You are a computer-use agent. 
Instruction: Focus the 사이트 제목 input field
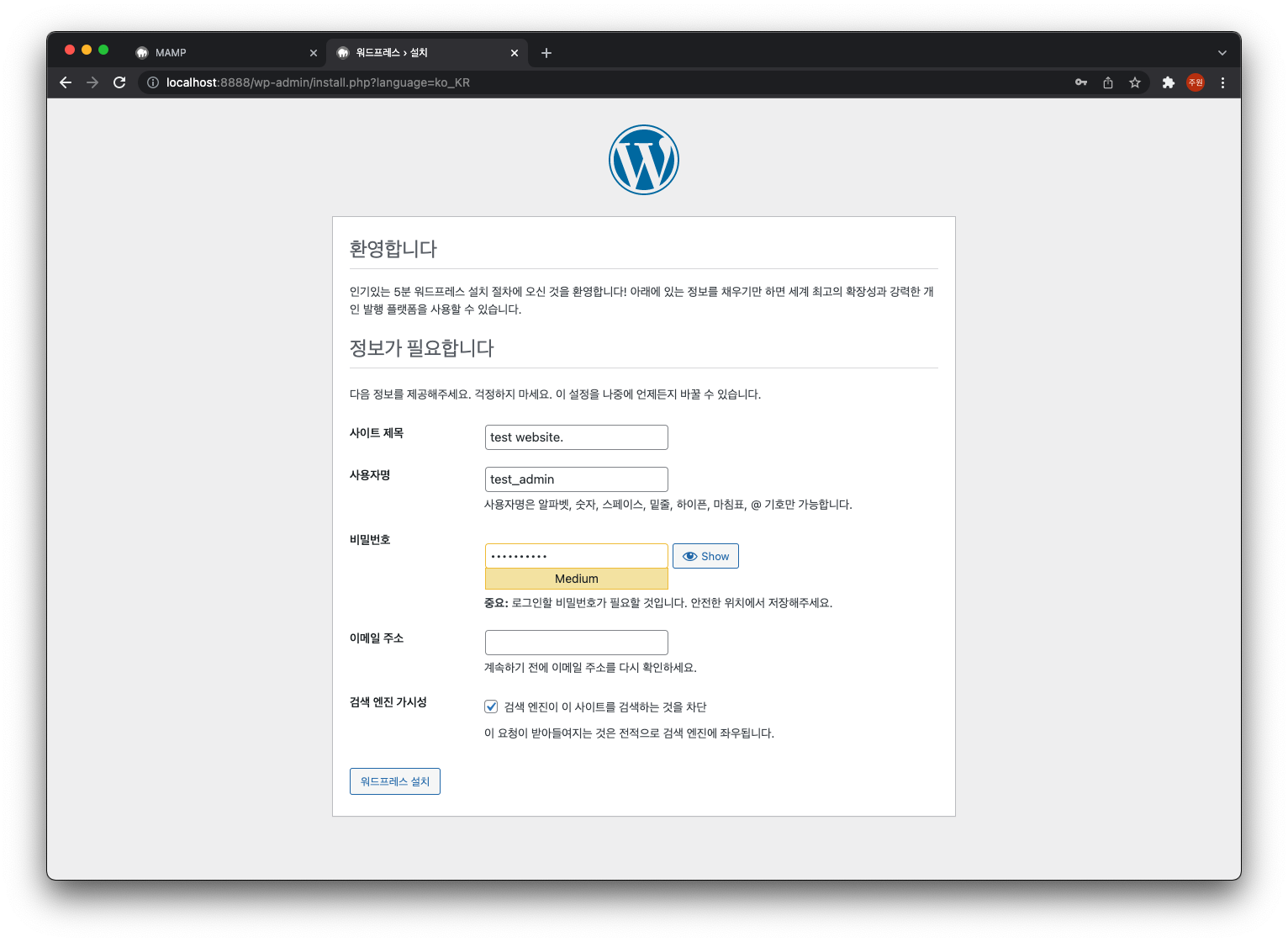coord(577,437)
